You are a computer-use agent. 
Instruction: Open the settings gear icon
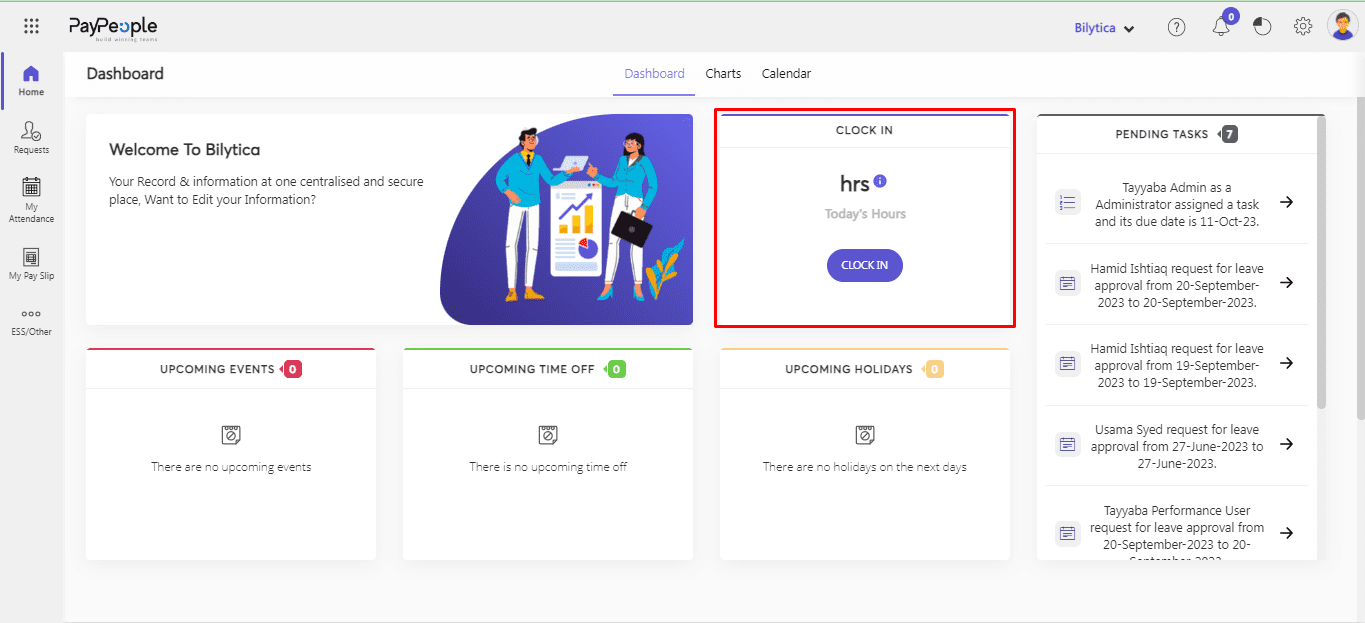pos(1302,26)
